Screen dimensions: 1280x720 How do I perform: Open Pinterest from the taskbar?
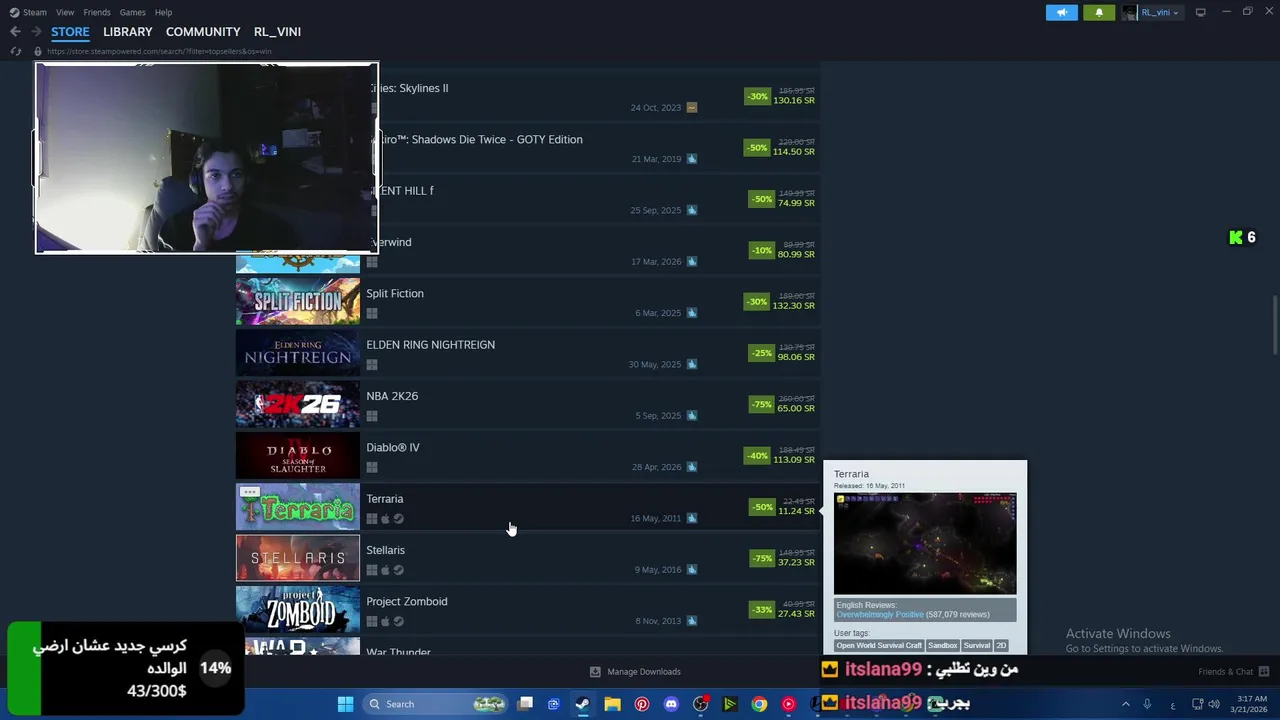642,704
